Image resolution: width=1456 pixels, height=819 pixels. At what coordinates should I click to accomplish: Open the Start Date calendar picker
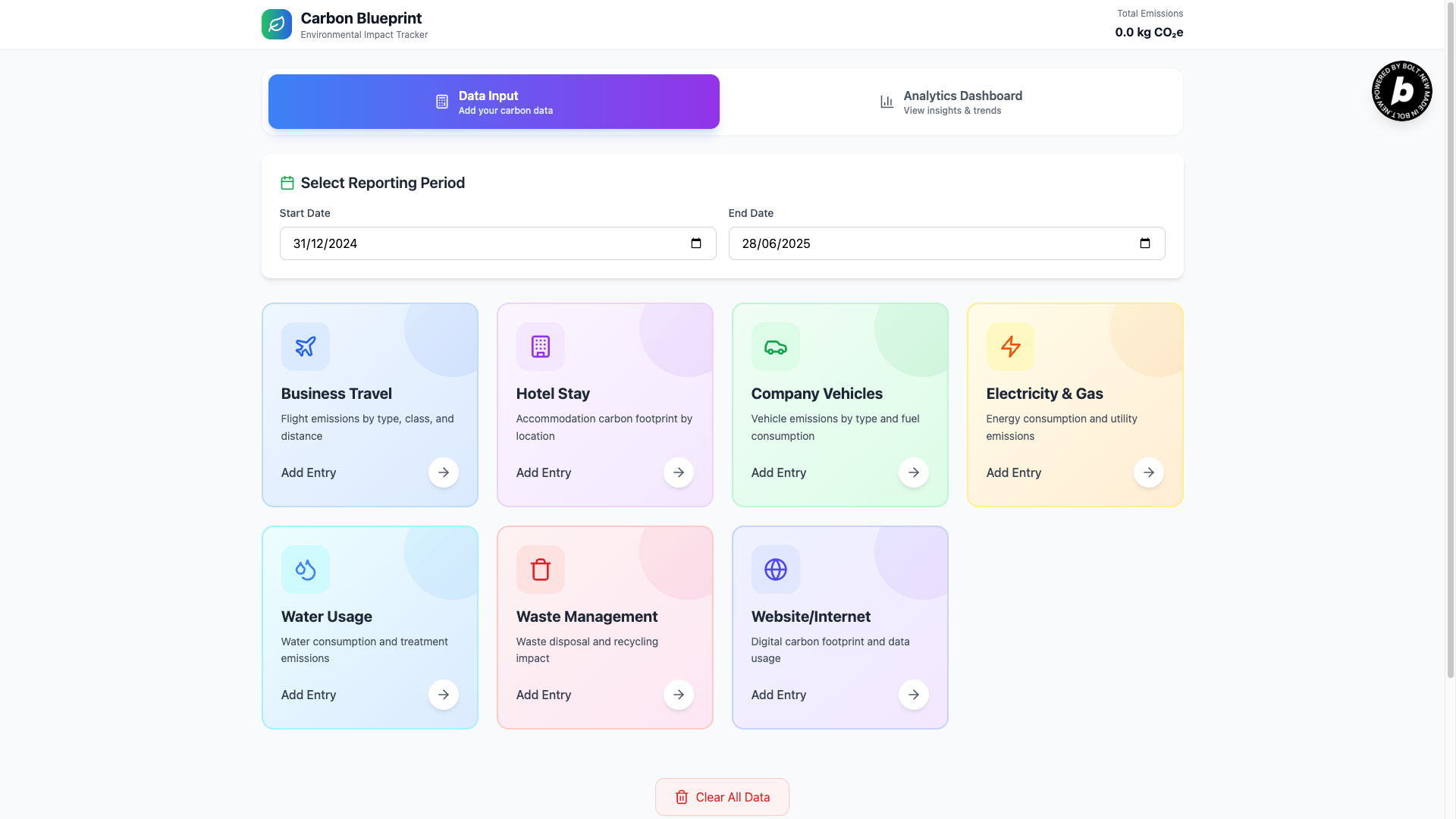click(695, 243)
